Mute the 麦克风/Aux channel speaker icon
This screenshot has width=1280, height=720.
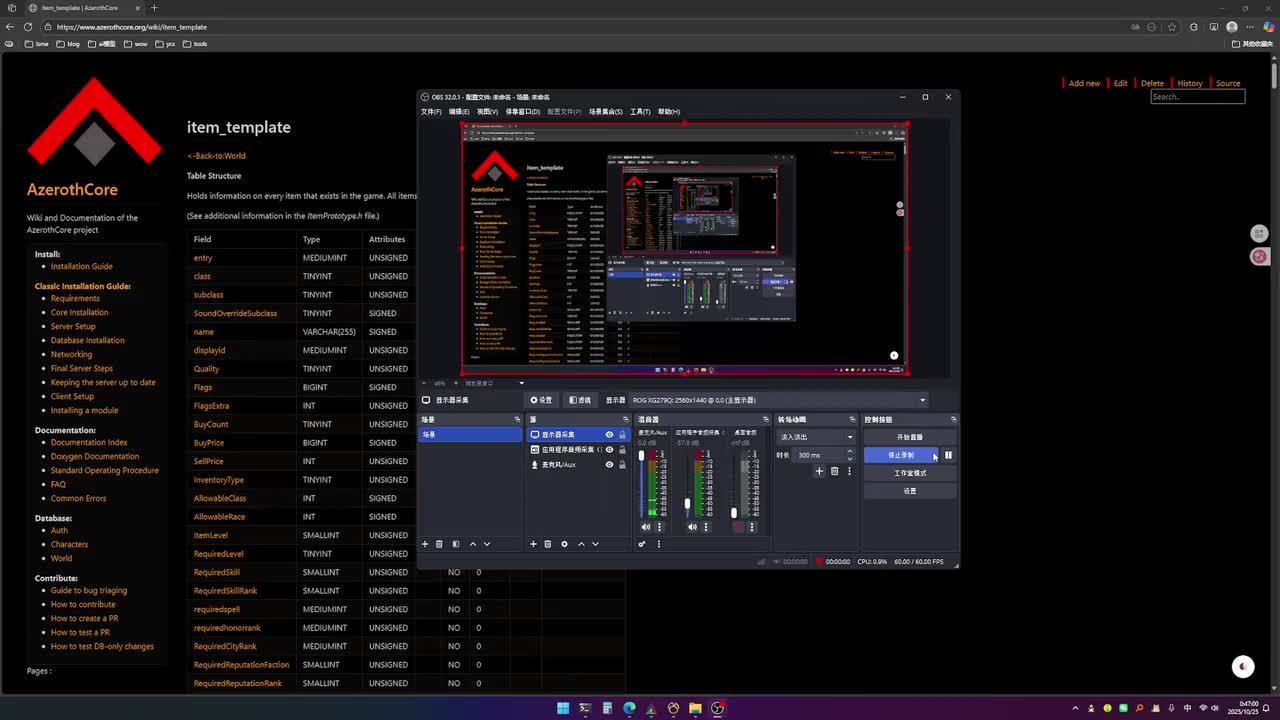coord(646,527)
